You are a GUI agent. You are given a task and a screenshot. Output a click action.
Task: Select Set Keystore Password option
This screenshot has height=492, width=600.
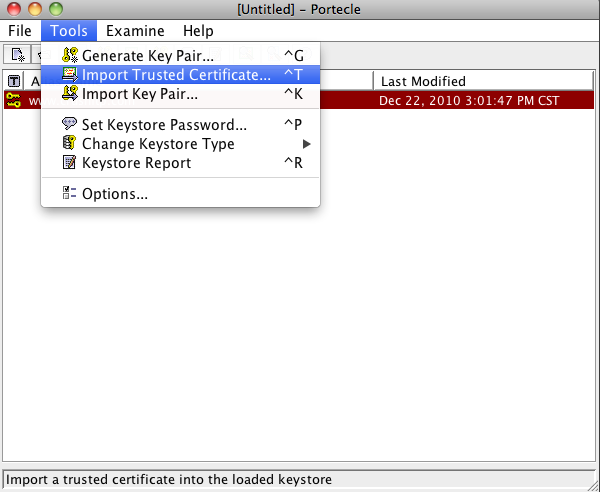(180, 125)
